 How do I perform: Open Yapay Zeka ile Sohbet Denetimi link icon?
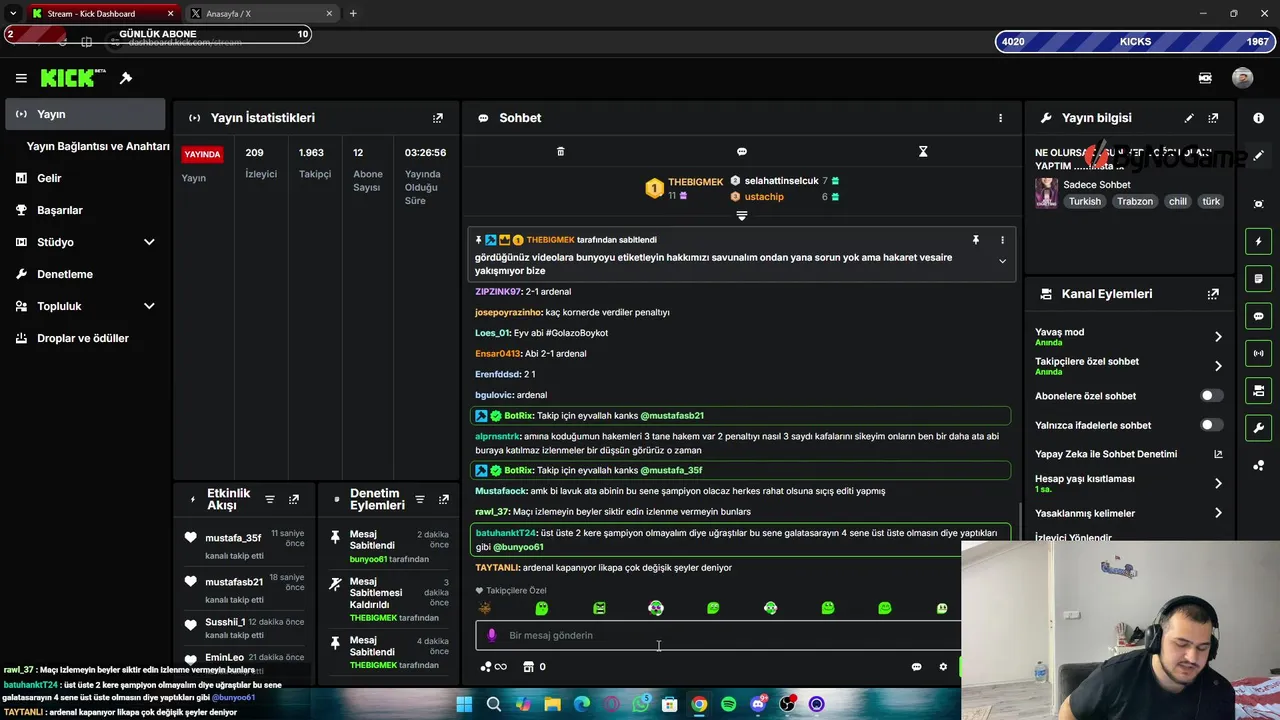[1218, 454]
